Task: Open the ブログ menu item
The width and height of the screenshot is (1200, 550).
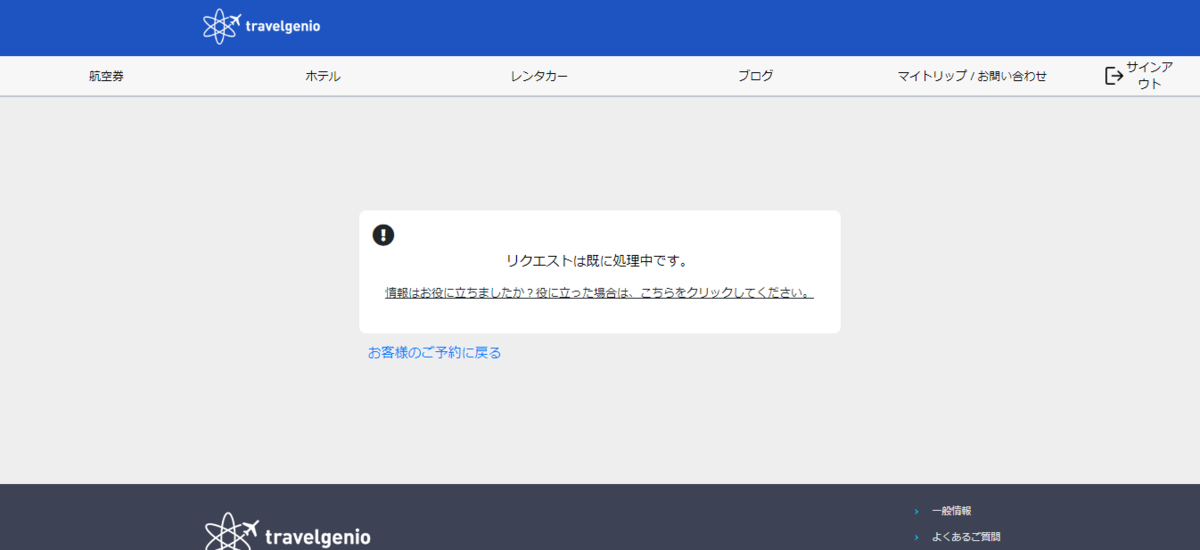Action: click(x=755, y=76)
